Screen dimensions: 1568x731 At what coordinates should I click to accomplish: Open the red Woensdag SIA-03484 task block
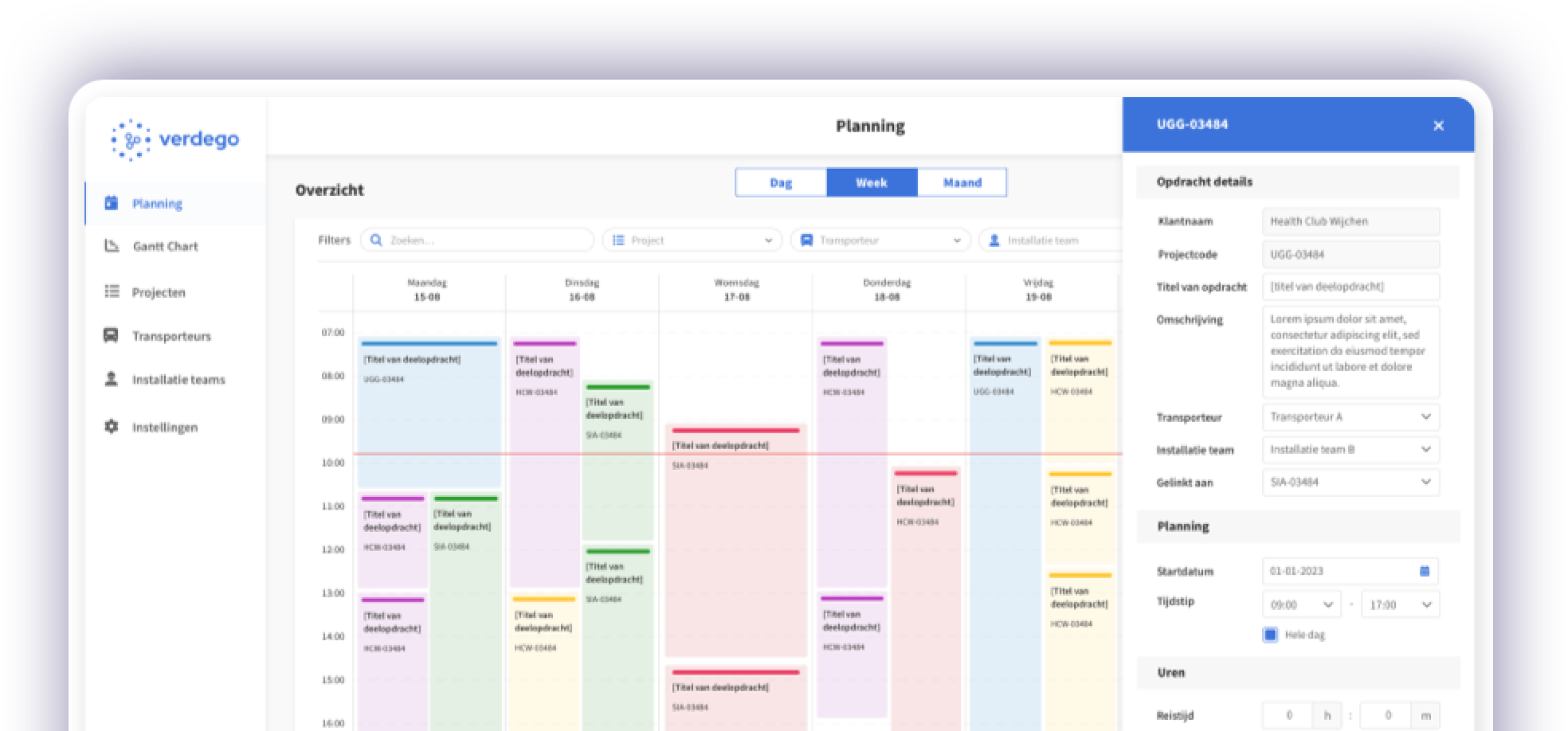[x=735, y=541]
